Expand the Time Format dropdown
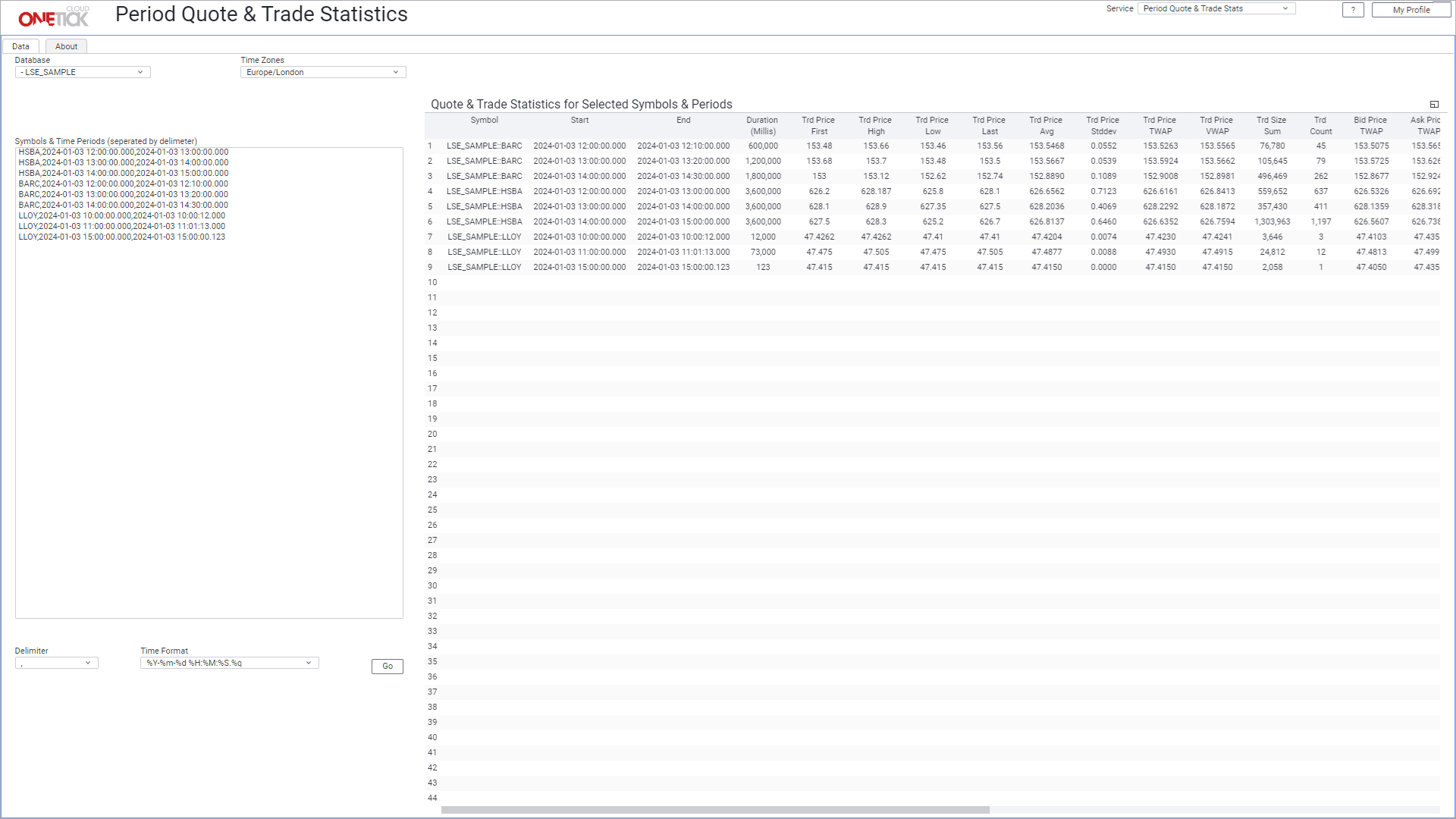 click(229, 663)
